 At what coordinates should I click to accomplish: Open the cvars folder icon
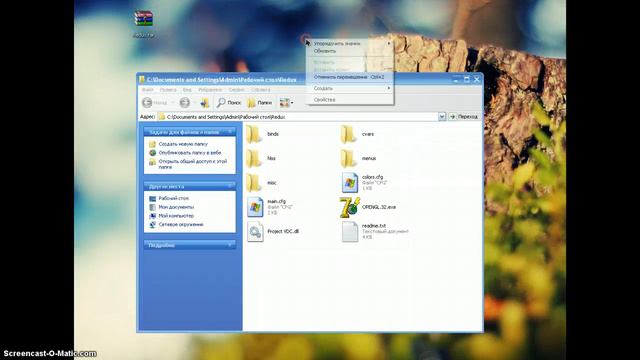pyautogui.click(x=348, y=134)
